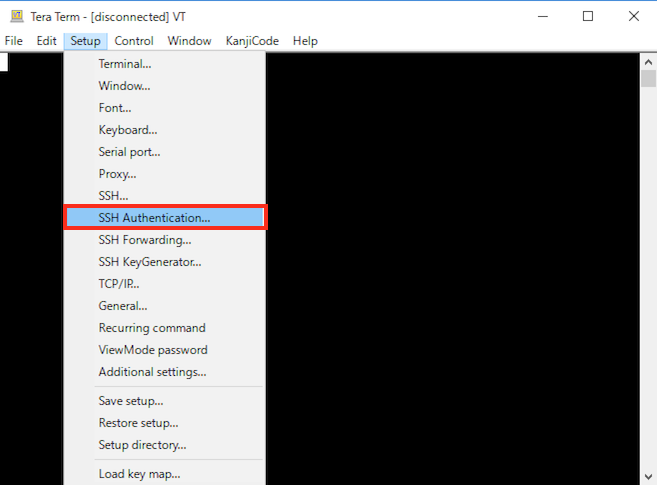This screenshot has height=485, width=657.
Task: Select Load key map... option
Action: (139, 474)
